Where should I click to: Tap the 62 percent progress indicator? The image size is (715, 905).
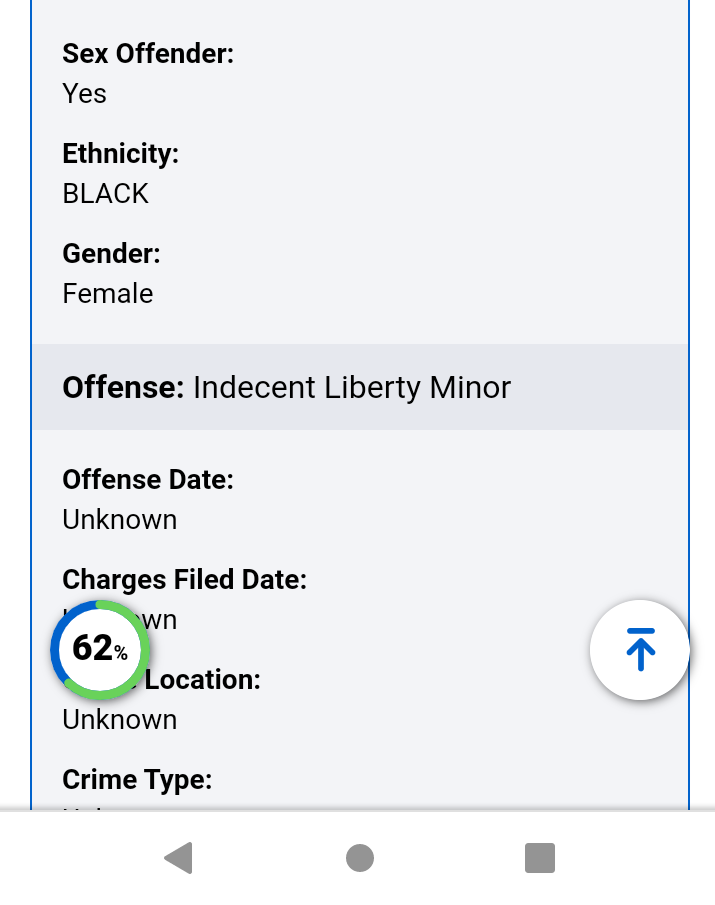point(99,649)
